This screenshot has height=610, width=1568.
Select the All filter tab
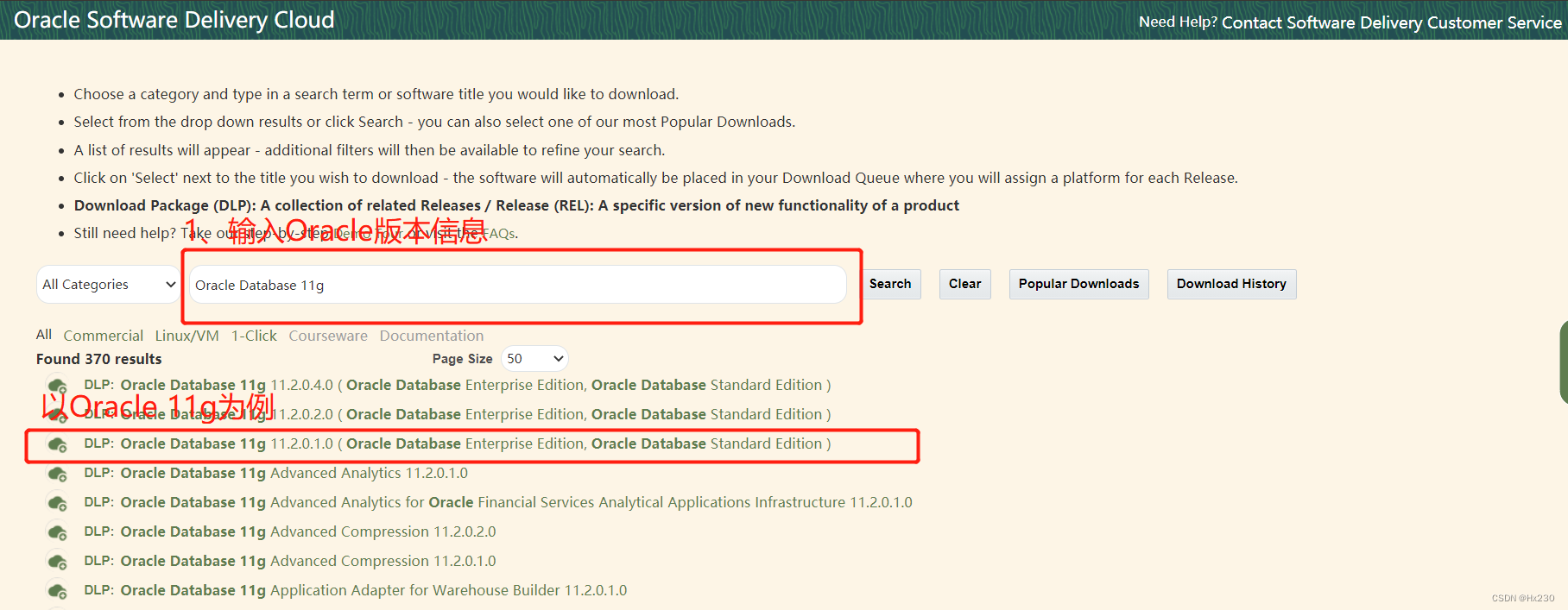tap(44, 335)
